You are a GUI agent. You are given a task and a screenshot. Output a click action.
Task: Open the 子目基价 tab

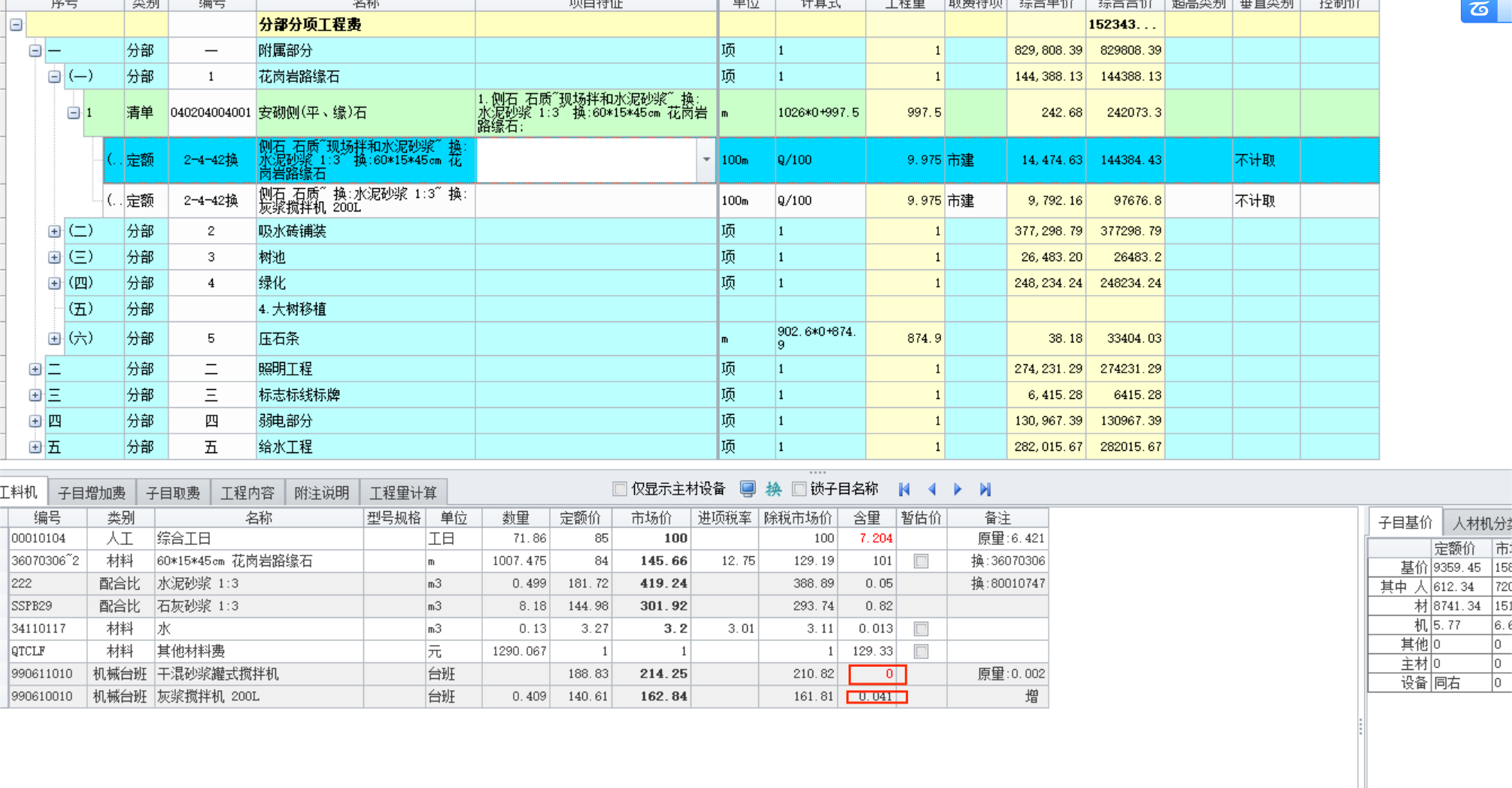[x=1404, y=523]
